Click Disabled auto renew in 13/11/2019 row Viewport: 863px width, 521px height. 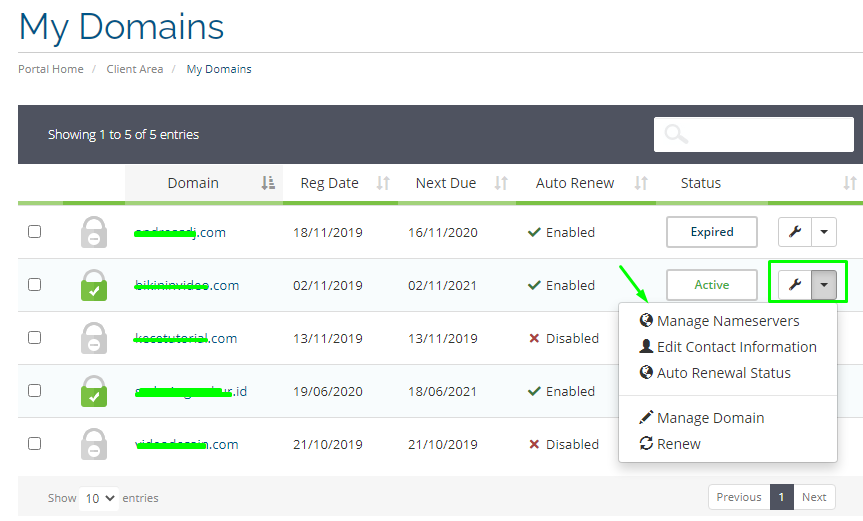[x=564, y=338]
